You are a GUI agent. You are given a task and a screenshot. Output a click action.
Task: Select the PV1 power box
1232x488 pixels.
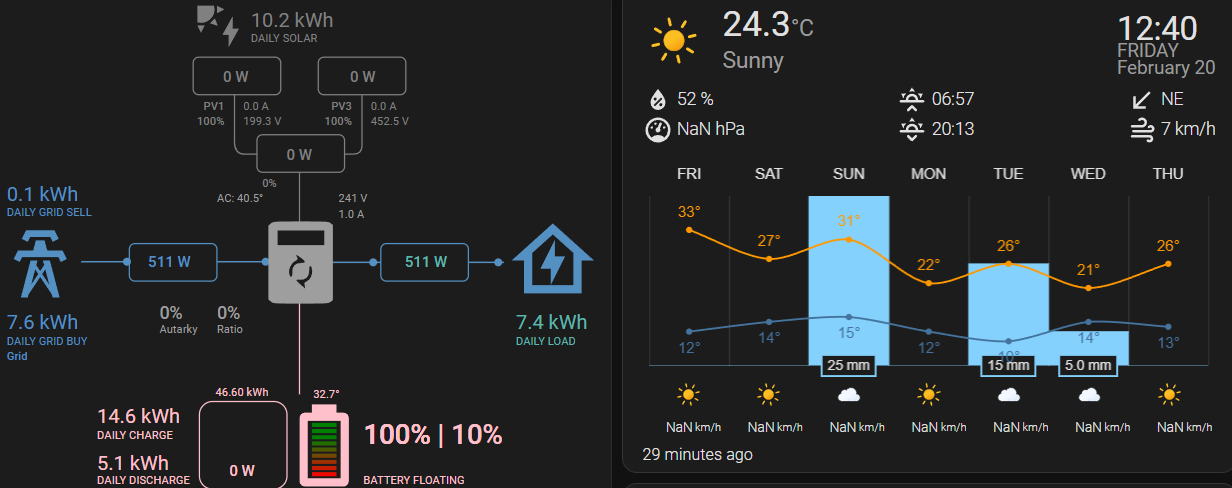[235, 76]
